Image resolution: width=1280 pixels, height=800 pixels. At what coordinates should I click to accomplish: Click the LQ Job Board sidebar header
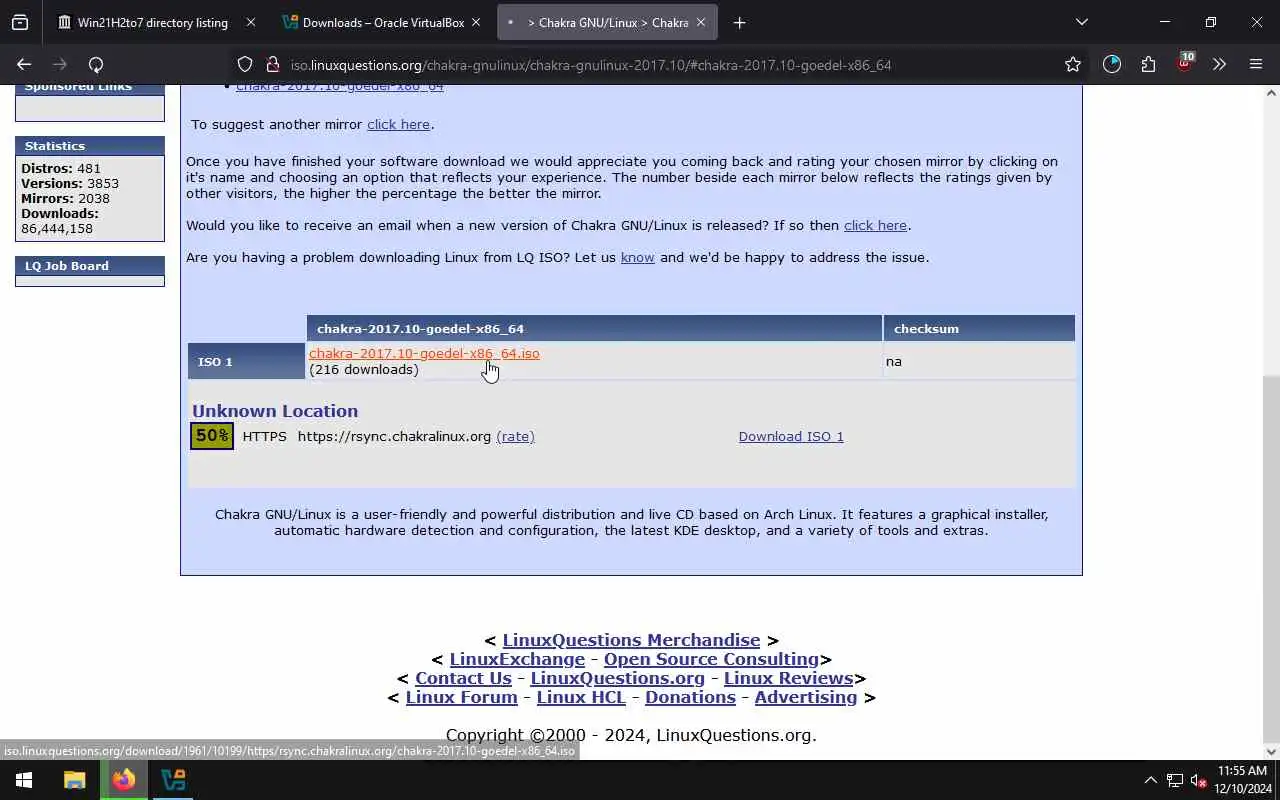point(90,266)
